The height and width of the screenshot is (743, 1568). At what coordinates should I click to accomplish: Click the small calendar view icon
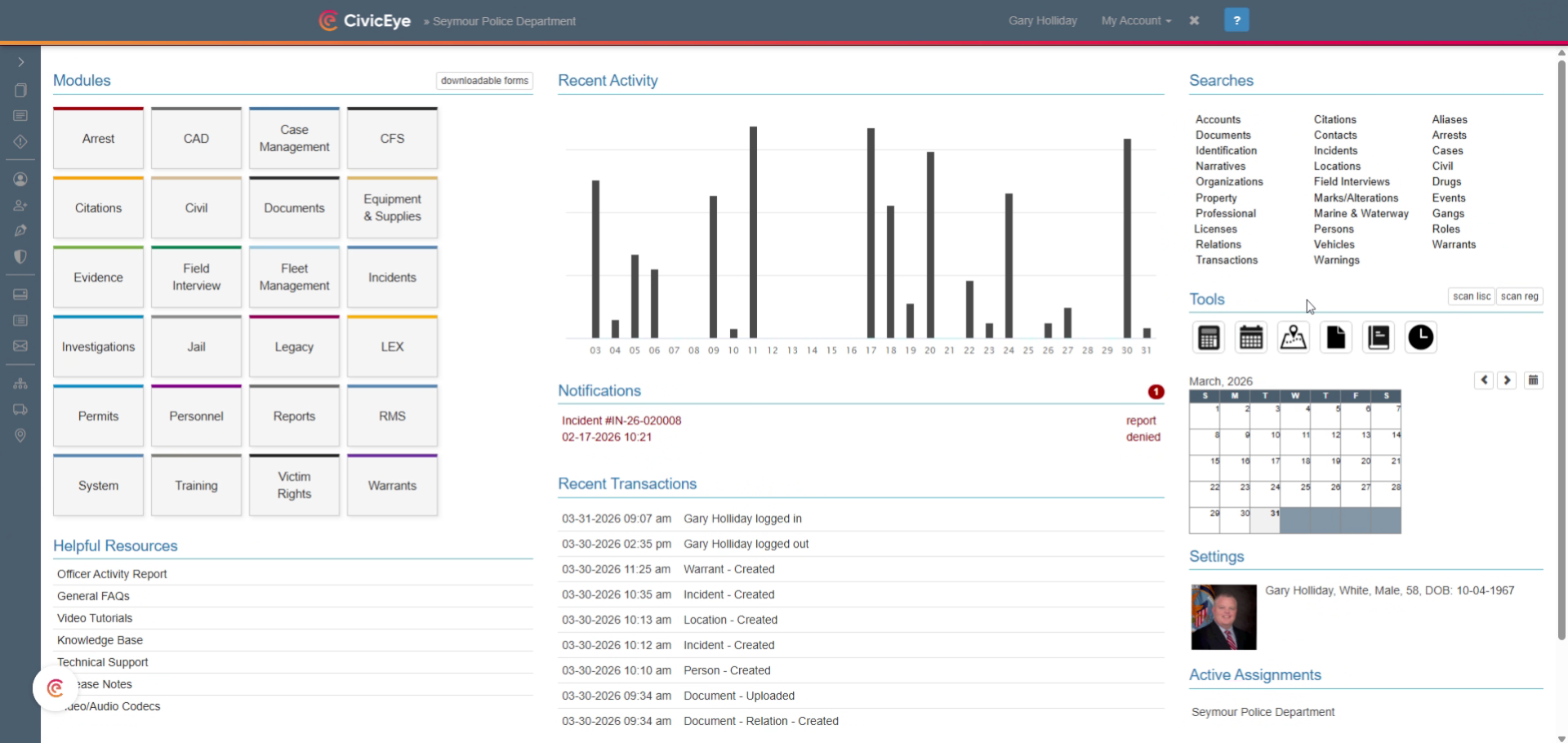(x=1534, y=380)
